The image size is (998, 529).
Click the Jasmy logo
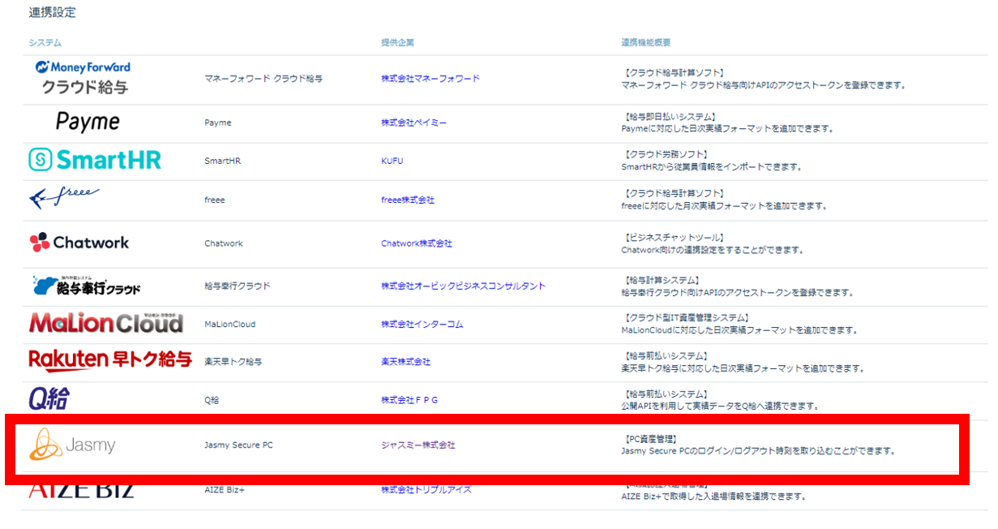point(73,444)
